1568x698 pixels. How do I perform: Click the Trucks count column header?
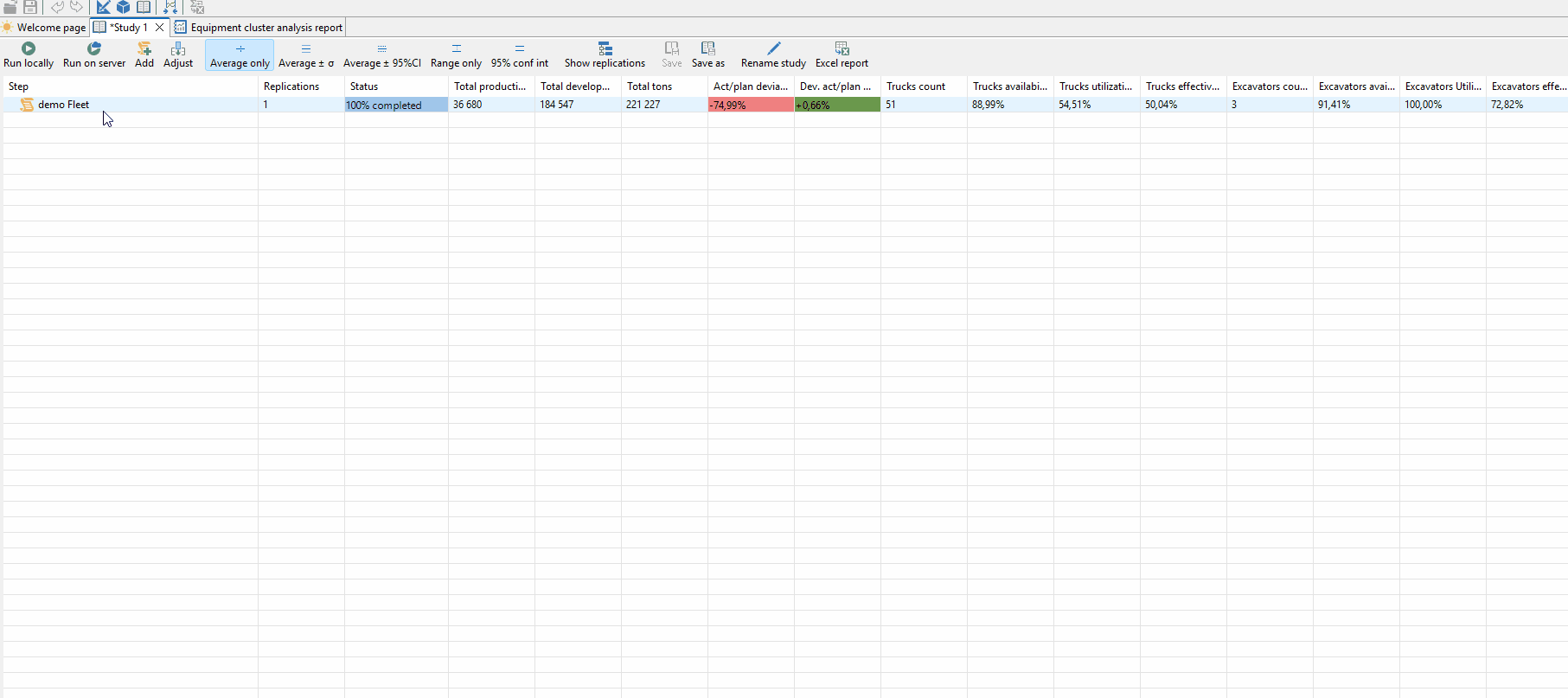924,86
